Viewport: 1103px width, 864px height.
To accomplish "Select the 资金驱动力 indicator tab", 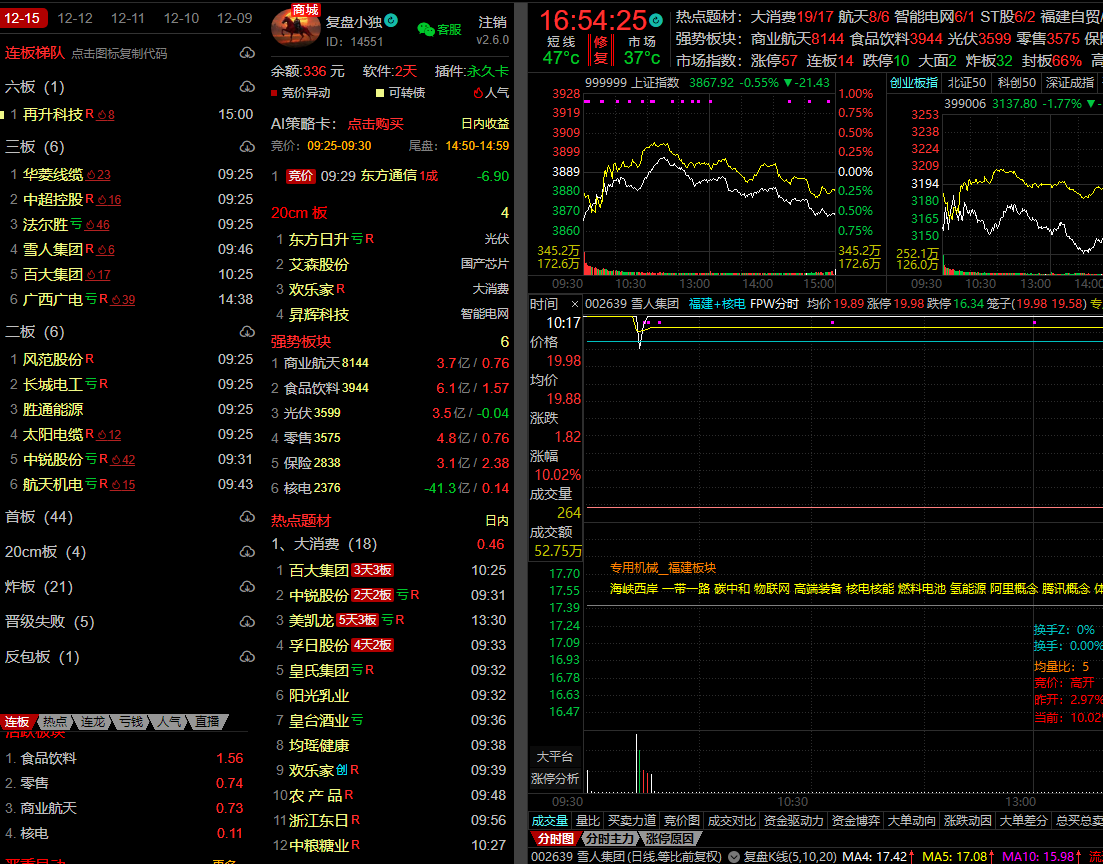I will 794,821.
